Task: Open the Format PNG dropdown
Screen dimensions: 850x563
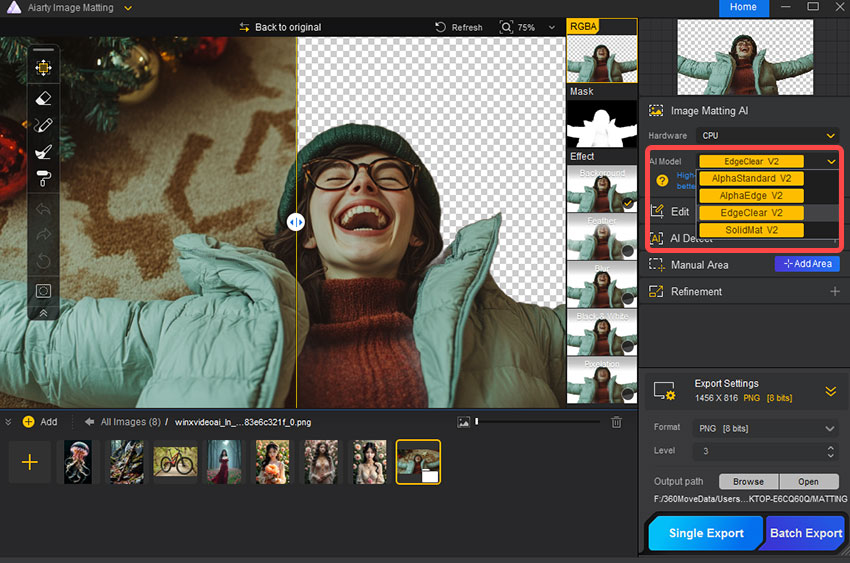Action: [x=766, y=429]
